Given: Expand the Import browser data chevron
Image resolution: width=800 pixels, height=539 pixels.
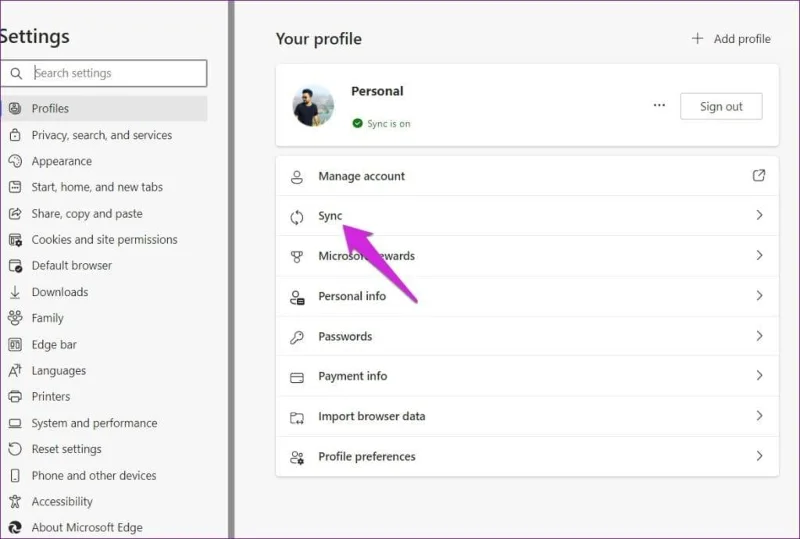Looking at the screenshot, I should 759,415.
